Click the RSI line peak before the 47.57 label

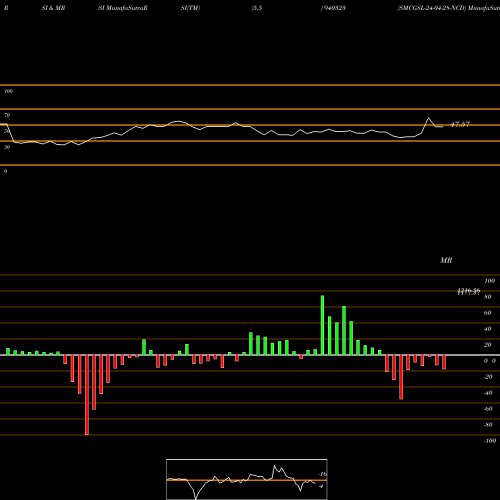coord(429,118)
